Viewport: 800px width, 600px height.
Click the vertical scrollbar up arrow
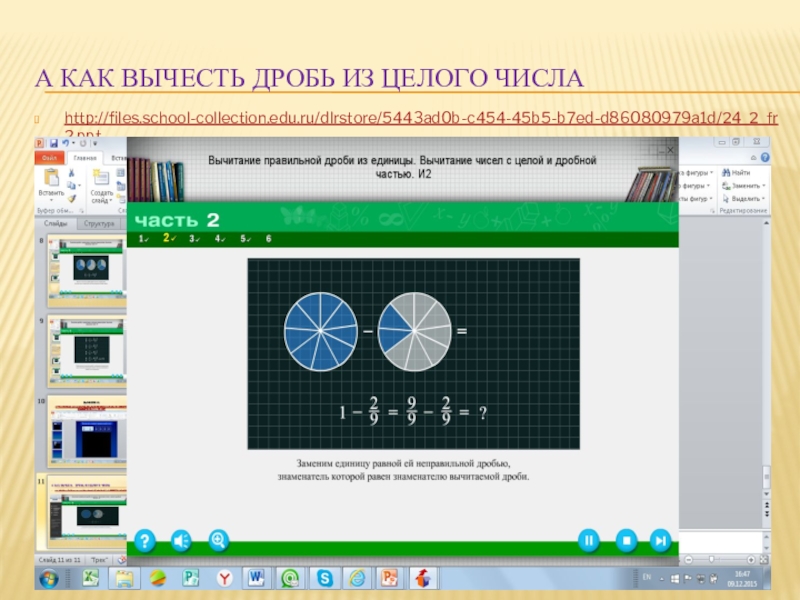tap(766, 223)
